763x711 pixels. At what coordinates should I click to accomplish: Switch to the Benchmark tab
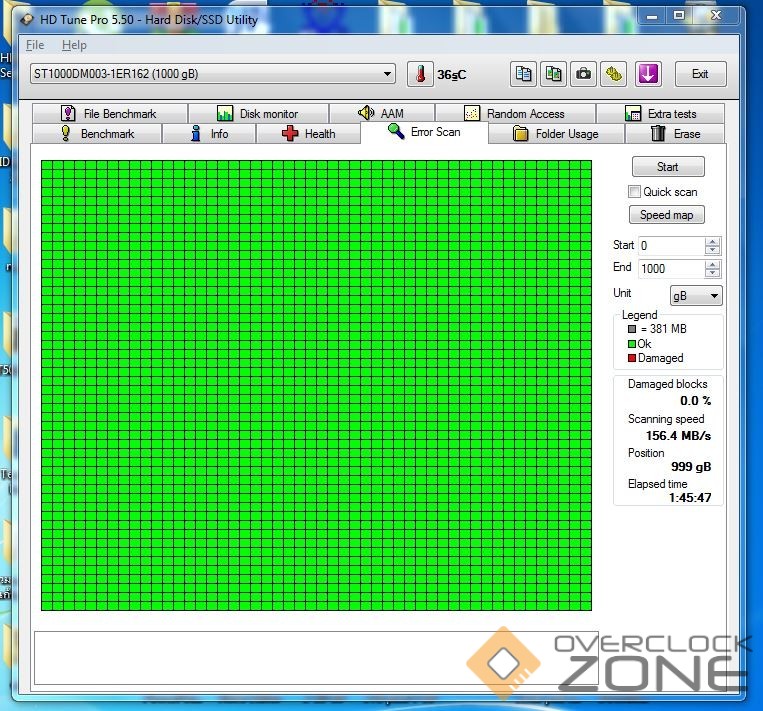97,134
